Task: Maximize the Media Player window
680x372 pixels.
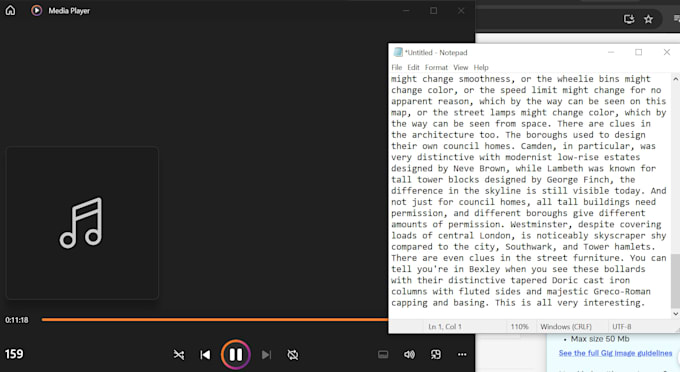Action: [x=433, y=10]
